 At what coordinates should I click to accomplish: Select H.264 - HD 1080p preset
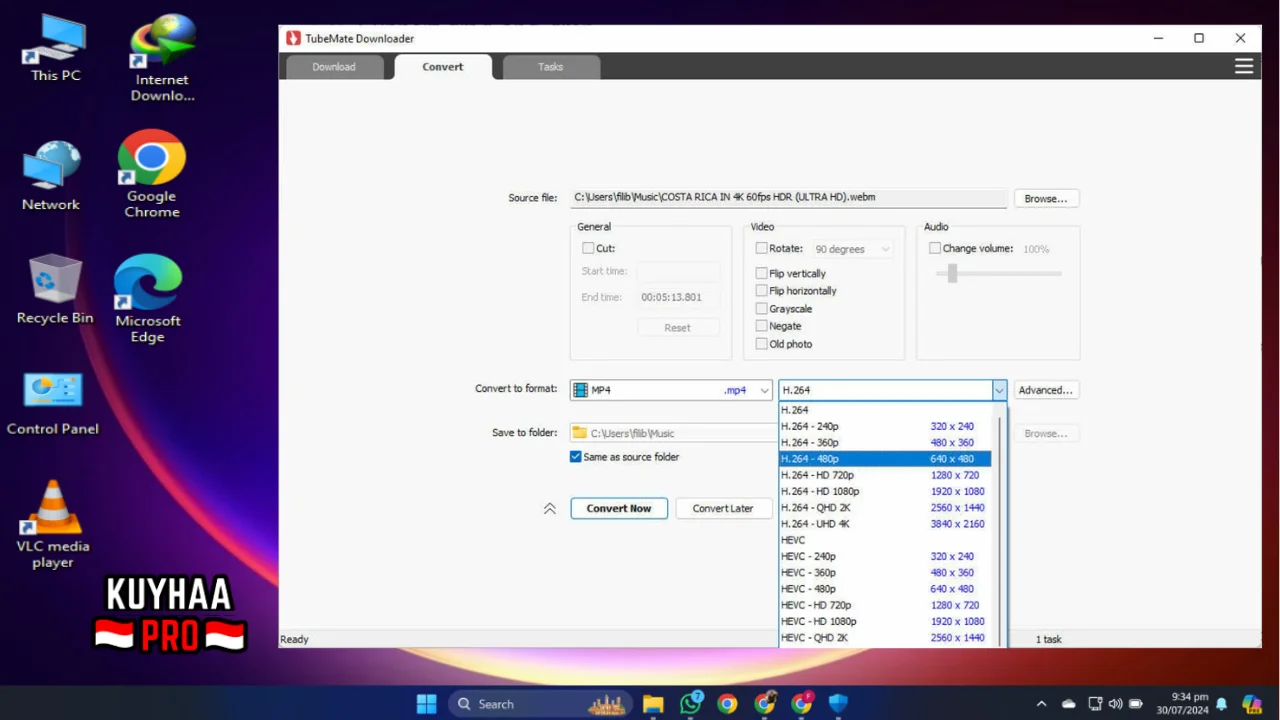(885, 491)
